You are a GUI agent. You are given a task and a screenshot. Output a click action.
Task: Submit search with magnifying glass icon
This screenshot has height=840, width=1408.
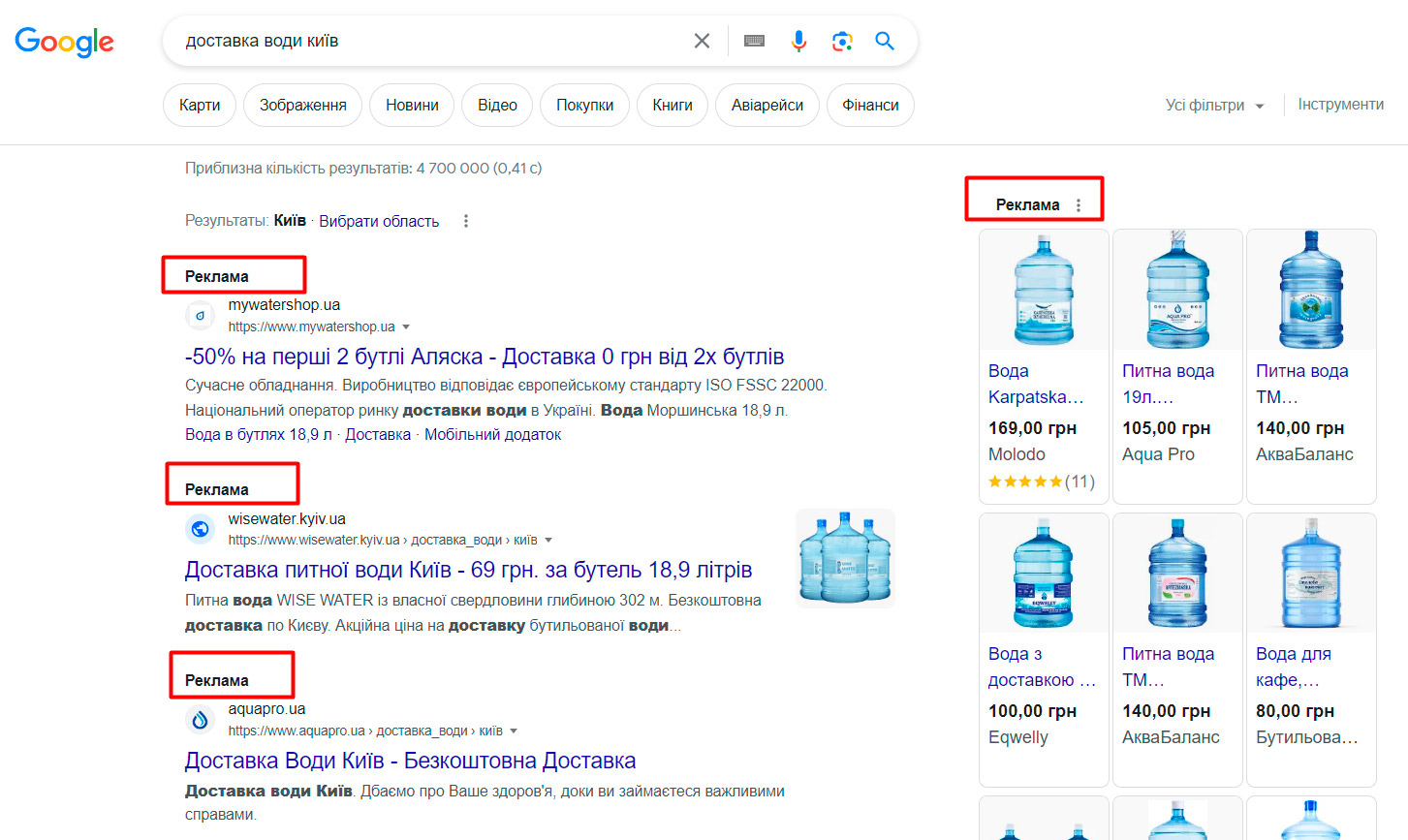(x=884, y=41)
